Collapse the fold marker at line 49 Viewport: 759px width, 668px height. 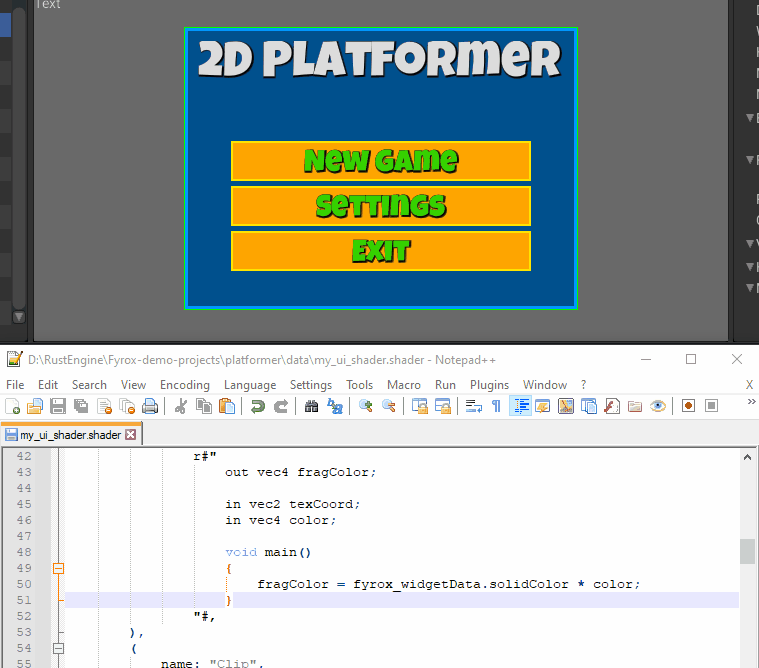coord(58,568)
